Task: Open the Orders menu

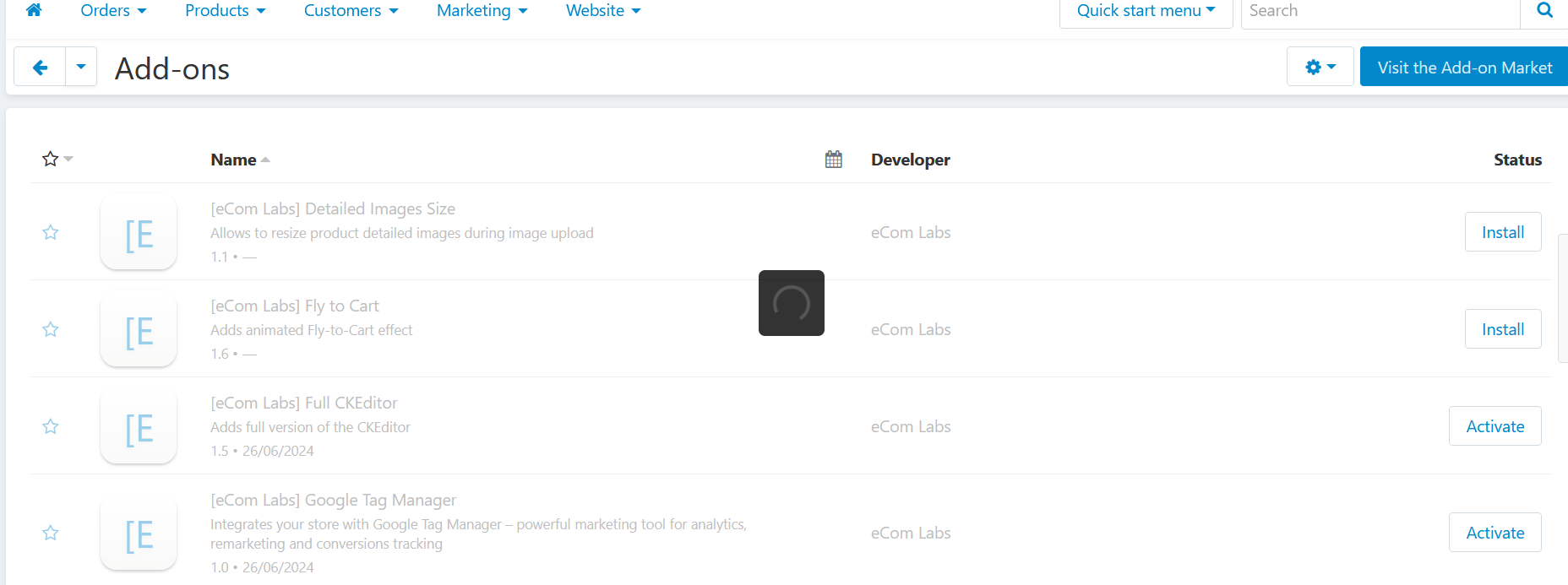Action: click(113, 11)
